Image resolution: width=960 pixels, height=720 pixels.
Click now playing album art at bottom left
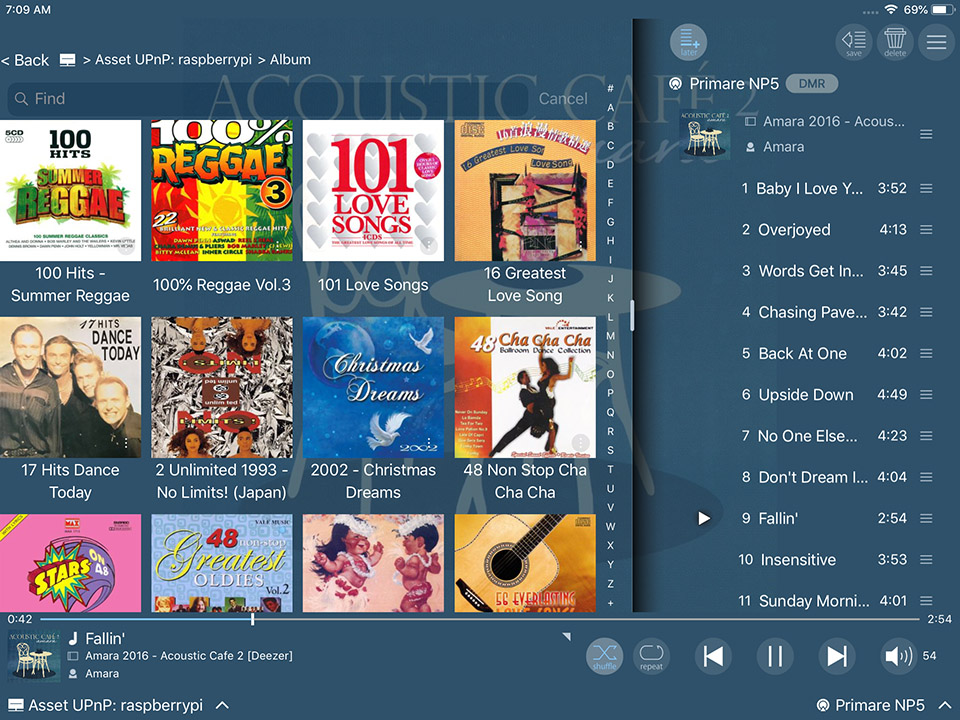34,657
